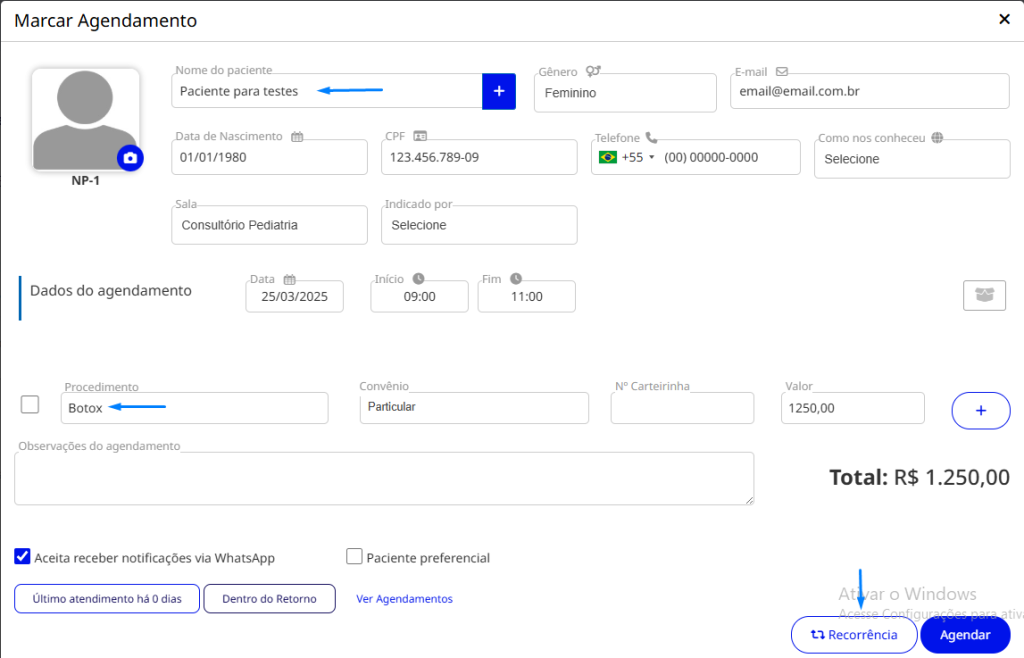
Task: Click the patient avatar thumbnail
Action: [86, 119]
